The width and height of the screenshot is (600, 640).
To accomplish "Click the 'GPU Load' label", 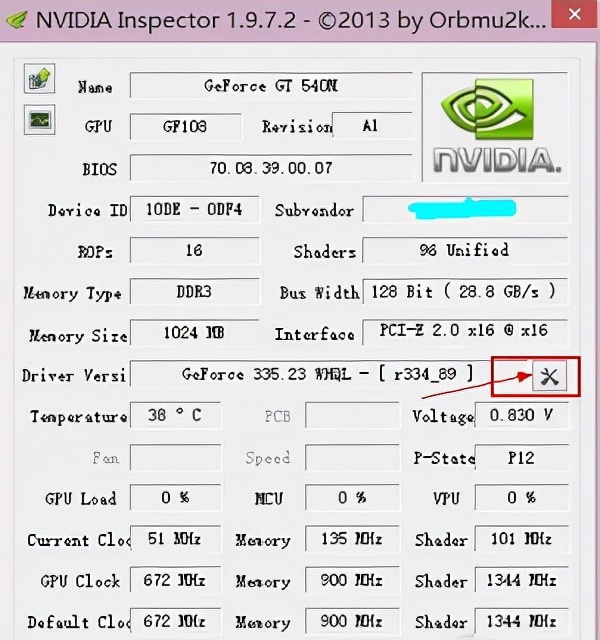I will [80, 499].
